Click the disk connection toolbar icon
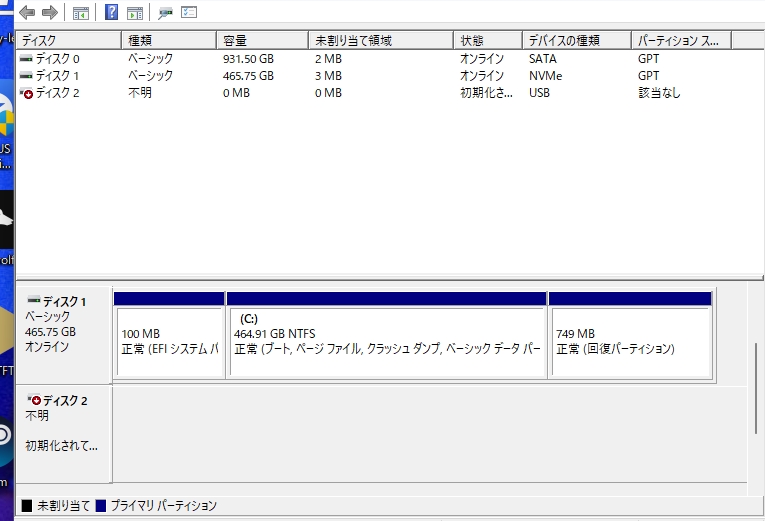The image size is (765, 521). pos(165,13)
